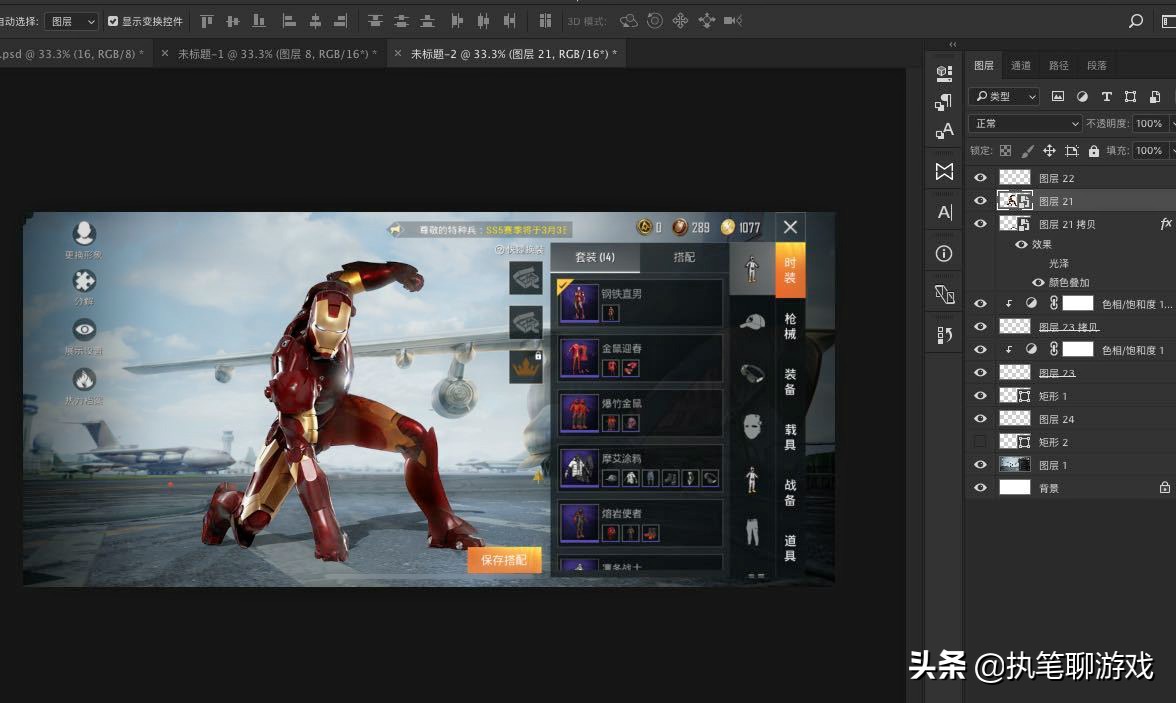This screenshot has width=1176, height=703.
Task: Filter layers by adjustment layers
Action: tap(1082, 97)
